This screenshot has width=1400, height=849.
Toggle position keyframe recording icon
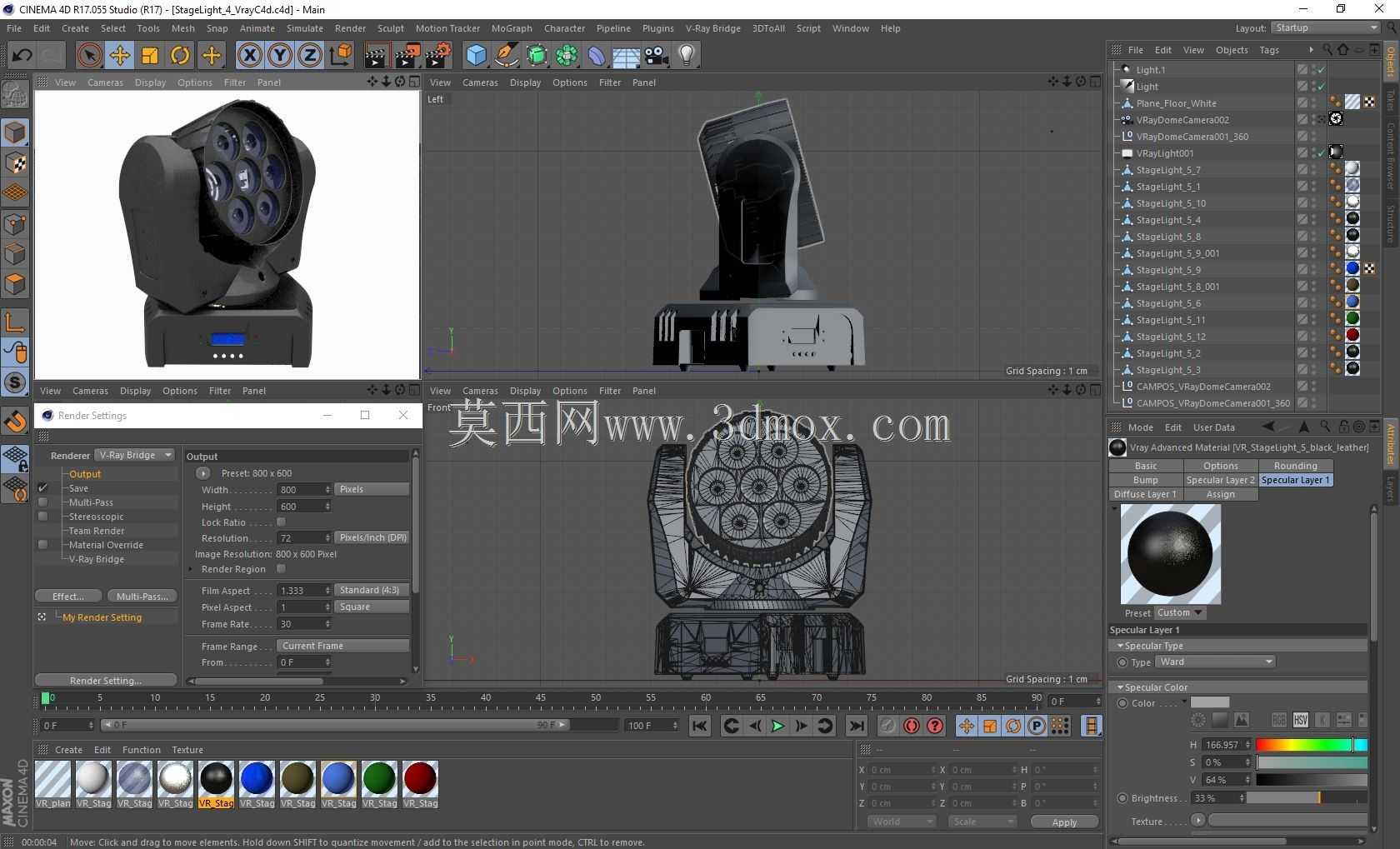click(967, 726)
